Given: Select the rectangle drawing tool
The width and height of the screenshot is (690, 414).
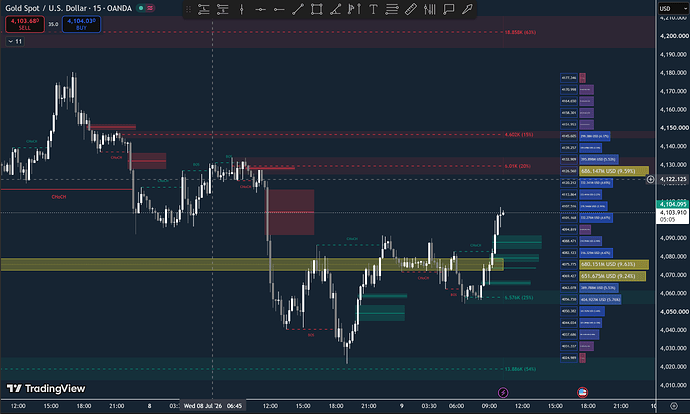Looking at the screenshot, I should coord(316,9).
